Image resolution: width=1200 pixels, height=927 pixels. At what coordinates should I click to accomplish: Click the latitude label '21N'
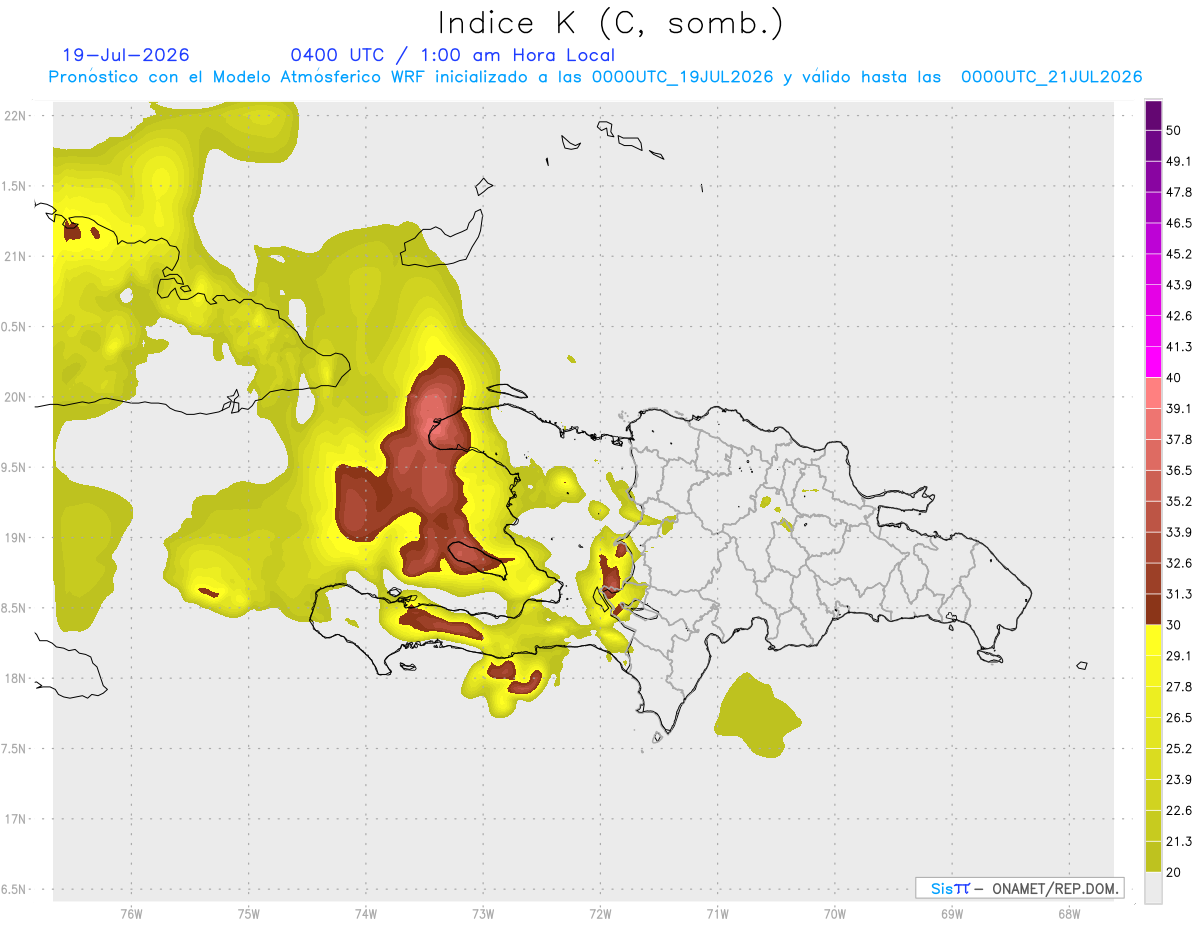click(16, 256)
